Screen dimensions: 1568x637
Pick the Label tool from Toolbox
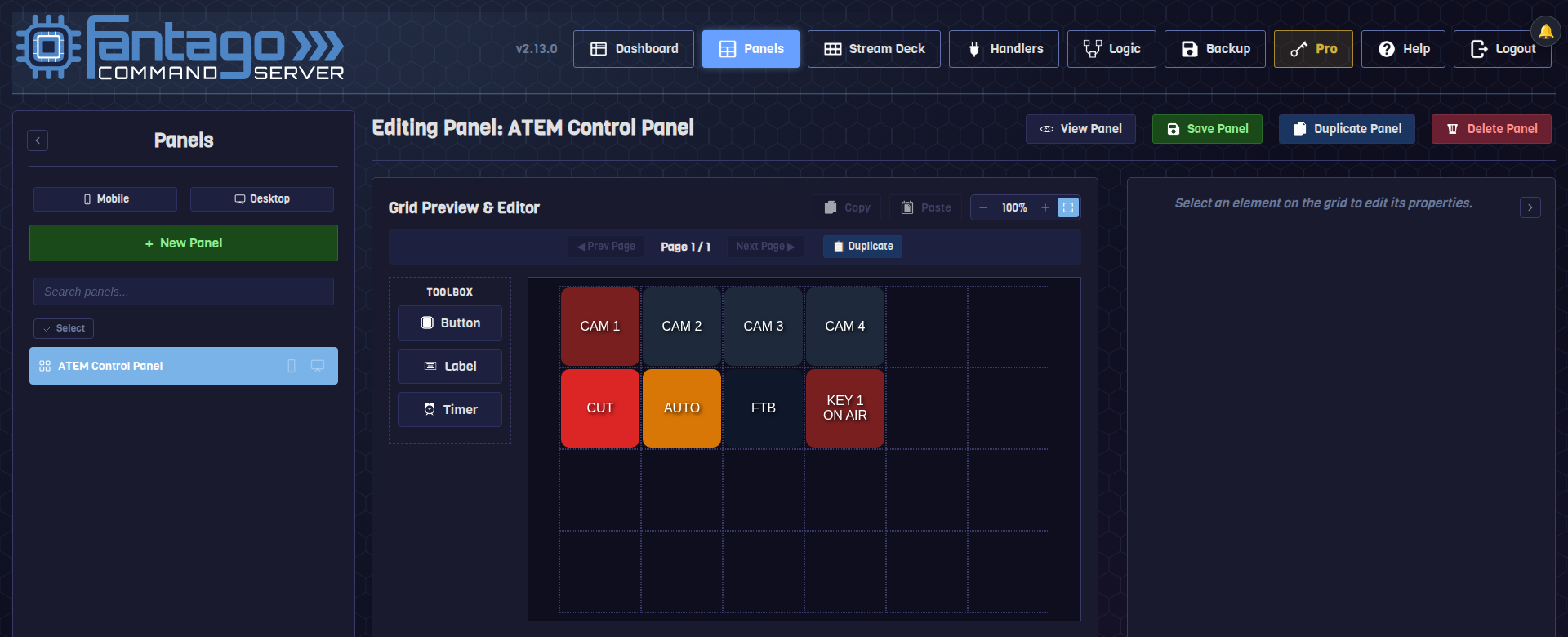click(450, 367)
